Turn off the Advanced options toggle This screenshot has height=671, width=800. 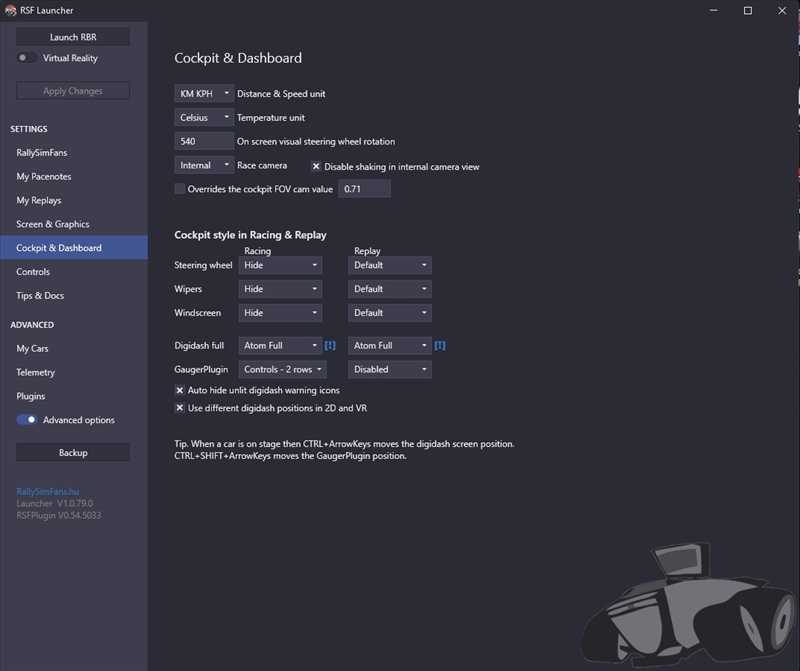point(27,420)
